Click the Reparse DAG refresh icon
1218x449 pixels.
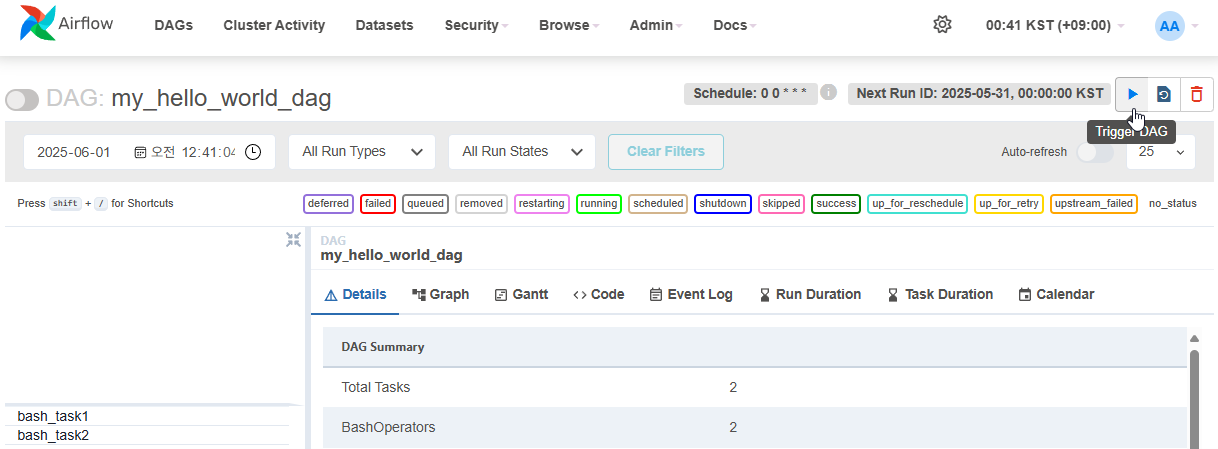click(x=1164, y=94)
